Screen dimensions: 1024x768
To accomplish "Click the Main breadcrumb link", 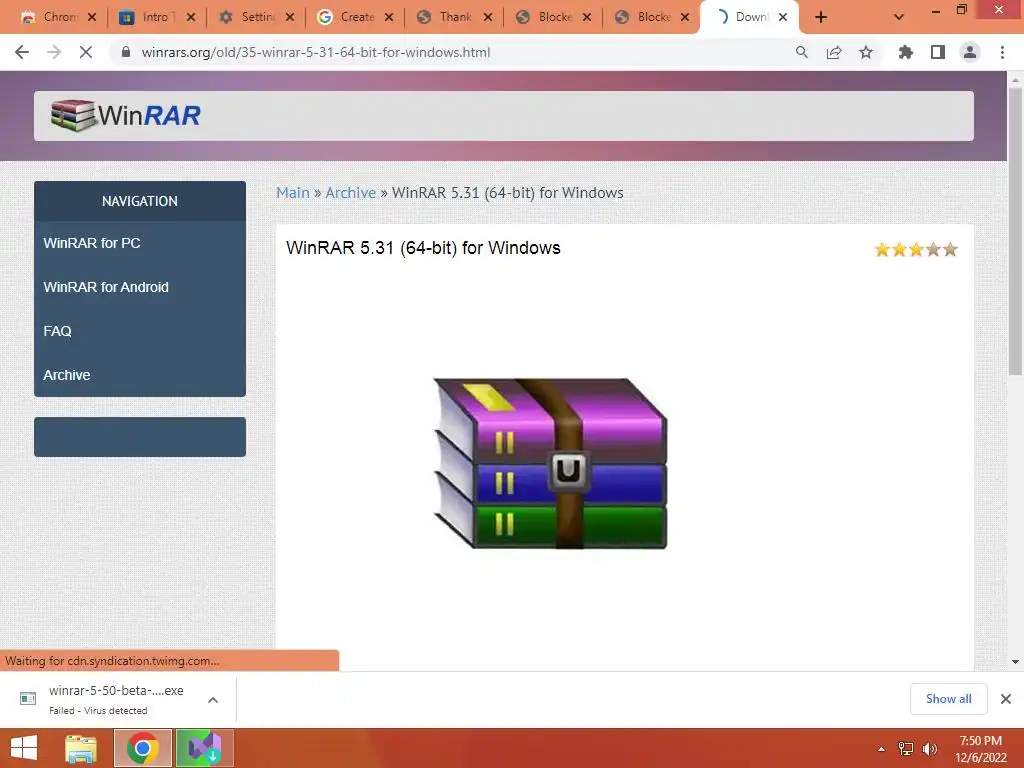I will 293,193.
